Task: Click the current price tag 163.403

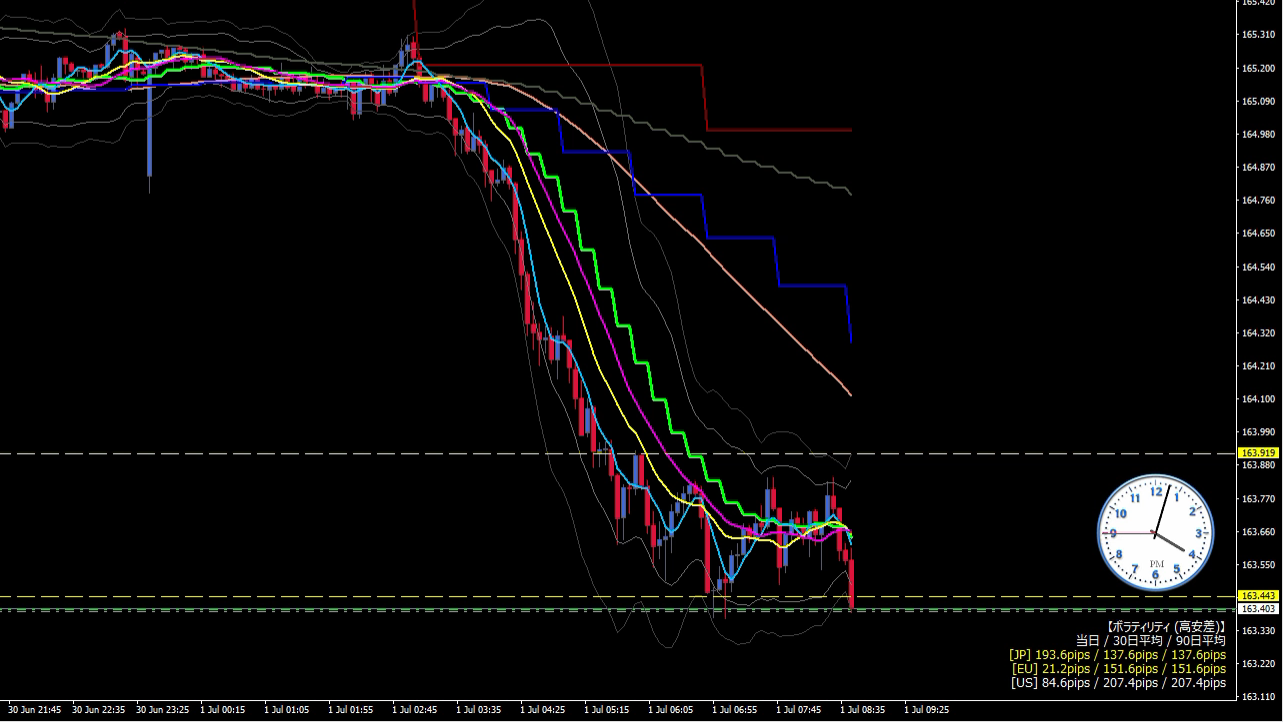Action: 1260,608
